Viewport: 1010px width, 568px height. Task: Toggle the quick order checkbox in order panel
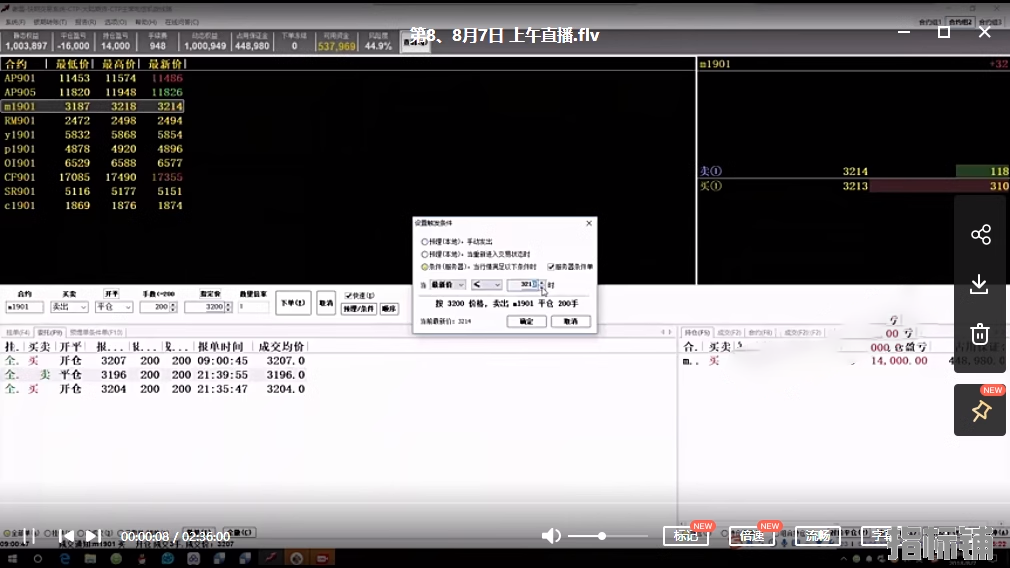click(348, 296)
